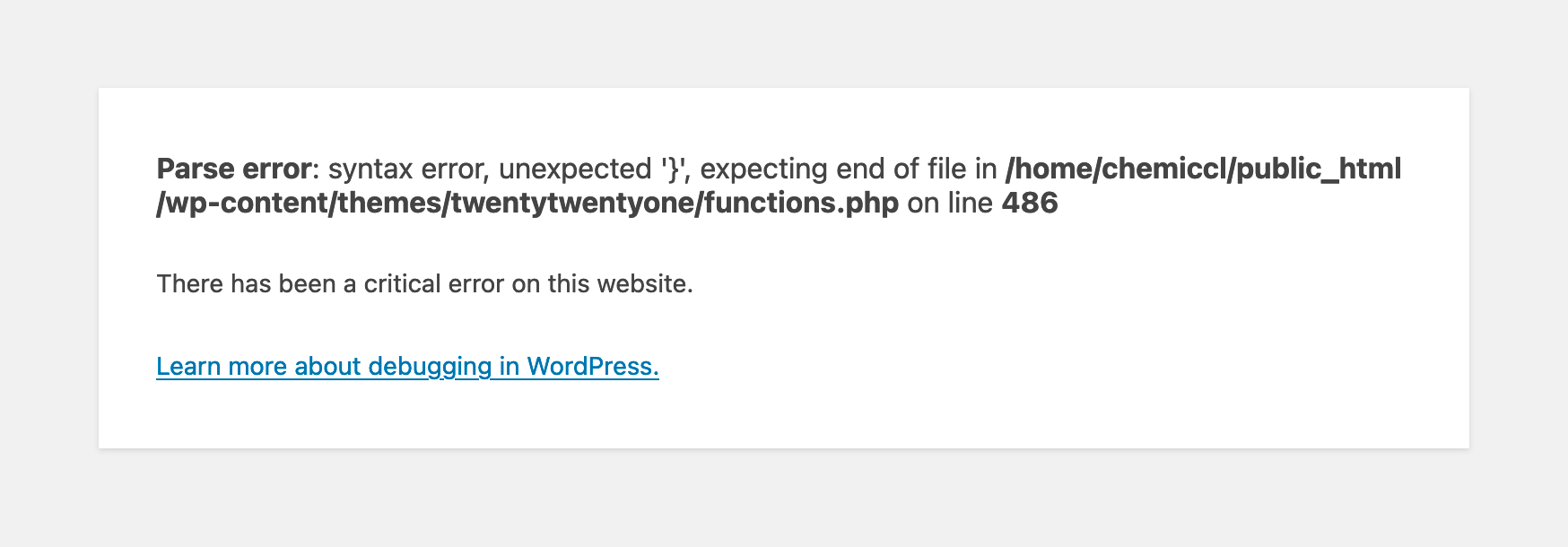Click the word 'critical' in the message

click(x=402, y=284)
